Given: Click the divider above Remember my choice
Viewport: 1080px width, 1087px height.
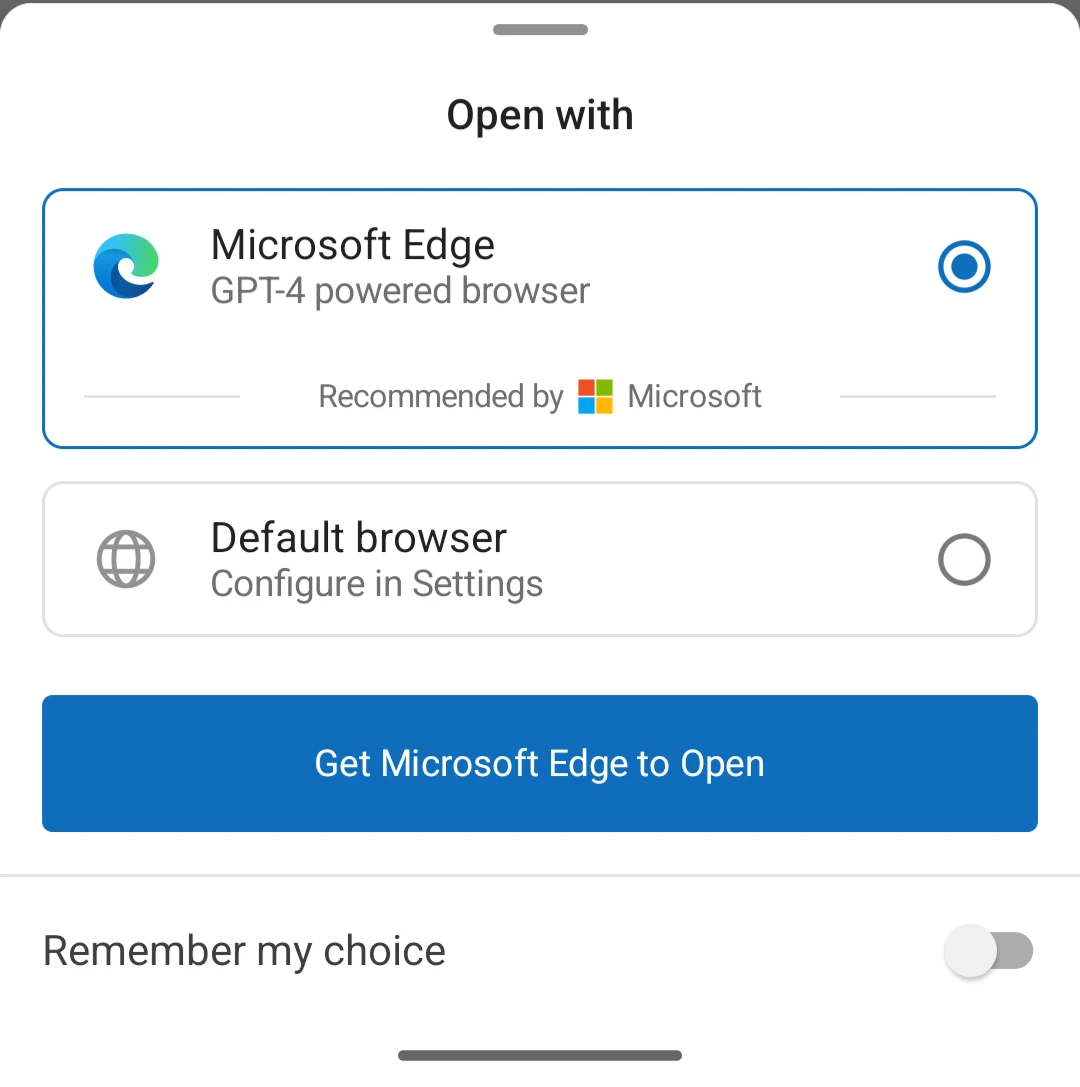Looking at the screenshot, I should coord(540,876).
